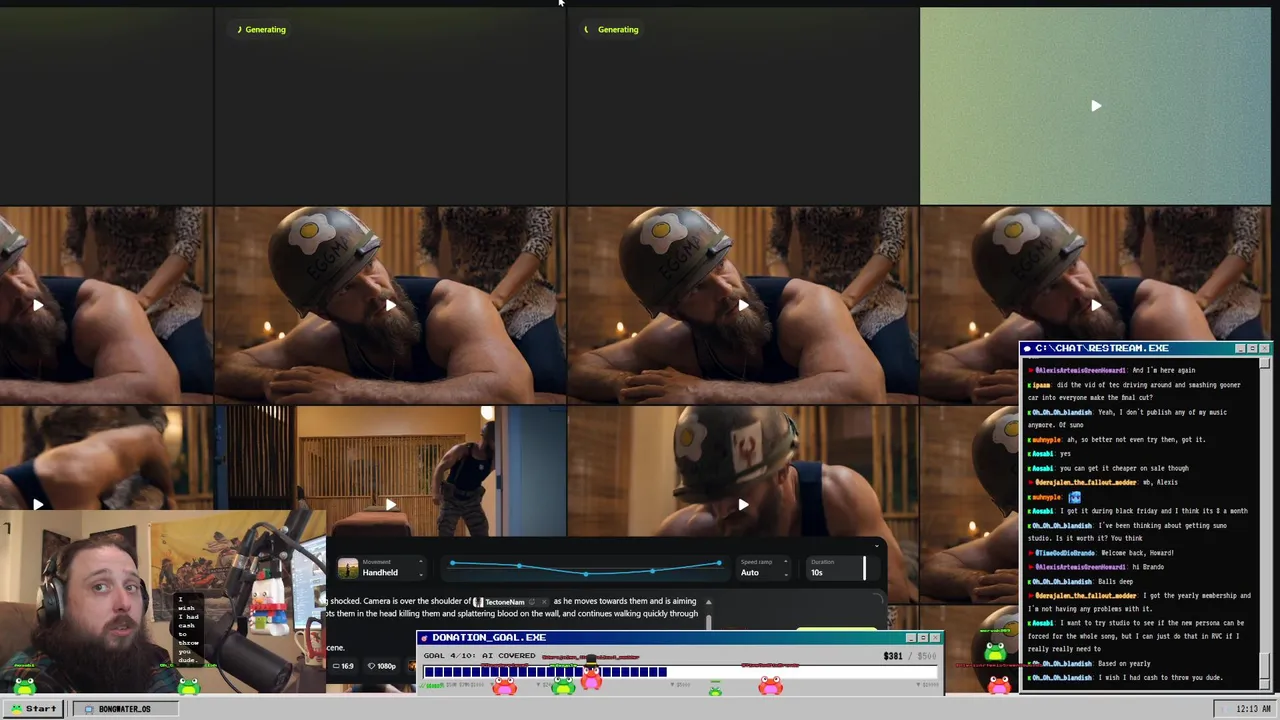Image resolution: width=1280 pixels, height=720 pixels.
Task: Open the second Generating video tile
Action: 742,106
